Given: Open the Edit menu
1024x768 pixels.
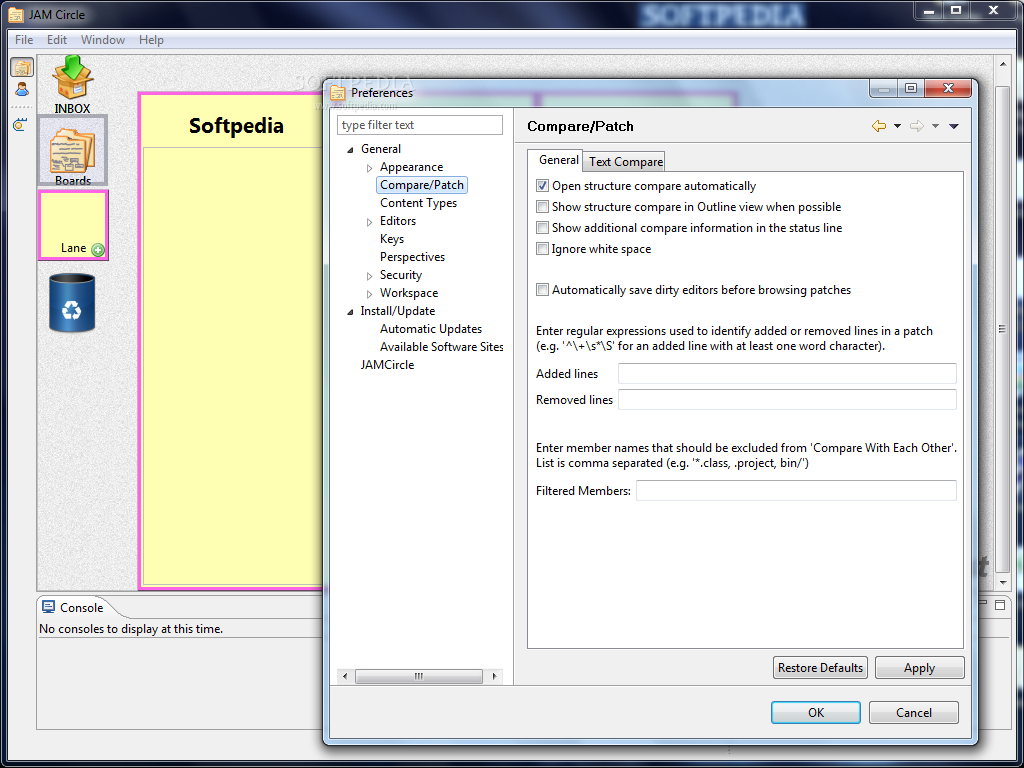Looking at the screenshot, I should click(57, 40).
